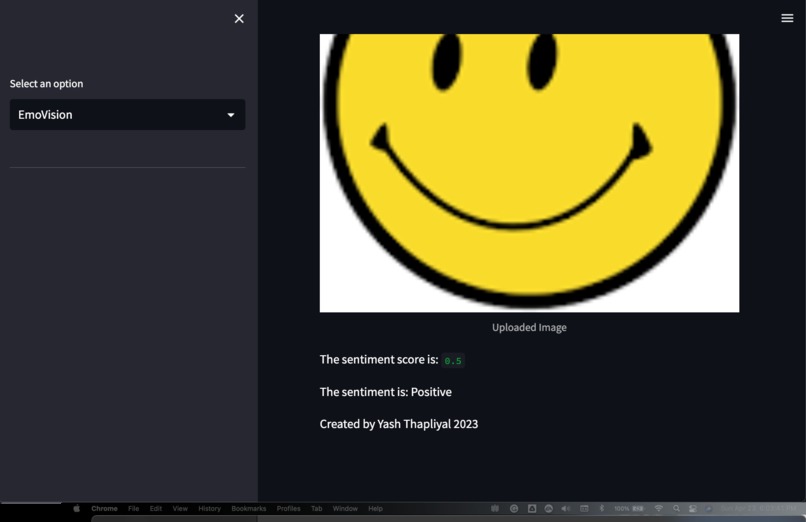The width and height of the screenshot is (806, 522).
Task: Open the History menu
Action: pyautogui.click(x=209, y=509)
